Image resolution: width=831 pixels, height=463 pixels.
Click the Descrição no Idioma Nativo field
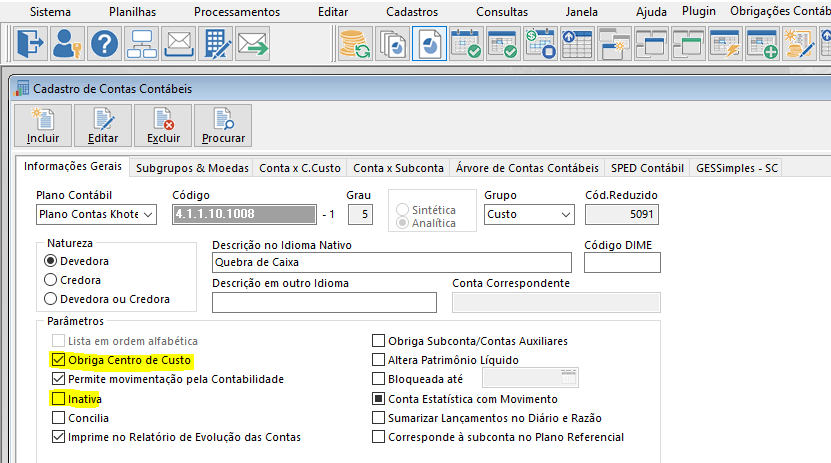point(392,262)
